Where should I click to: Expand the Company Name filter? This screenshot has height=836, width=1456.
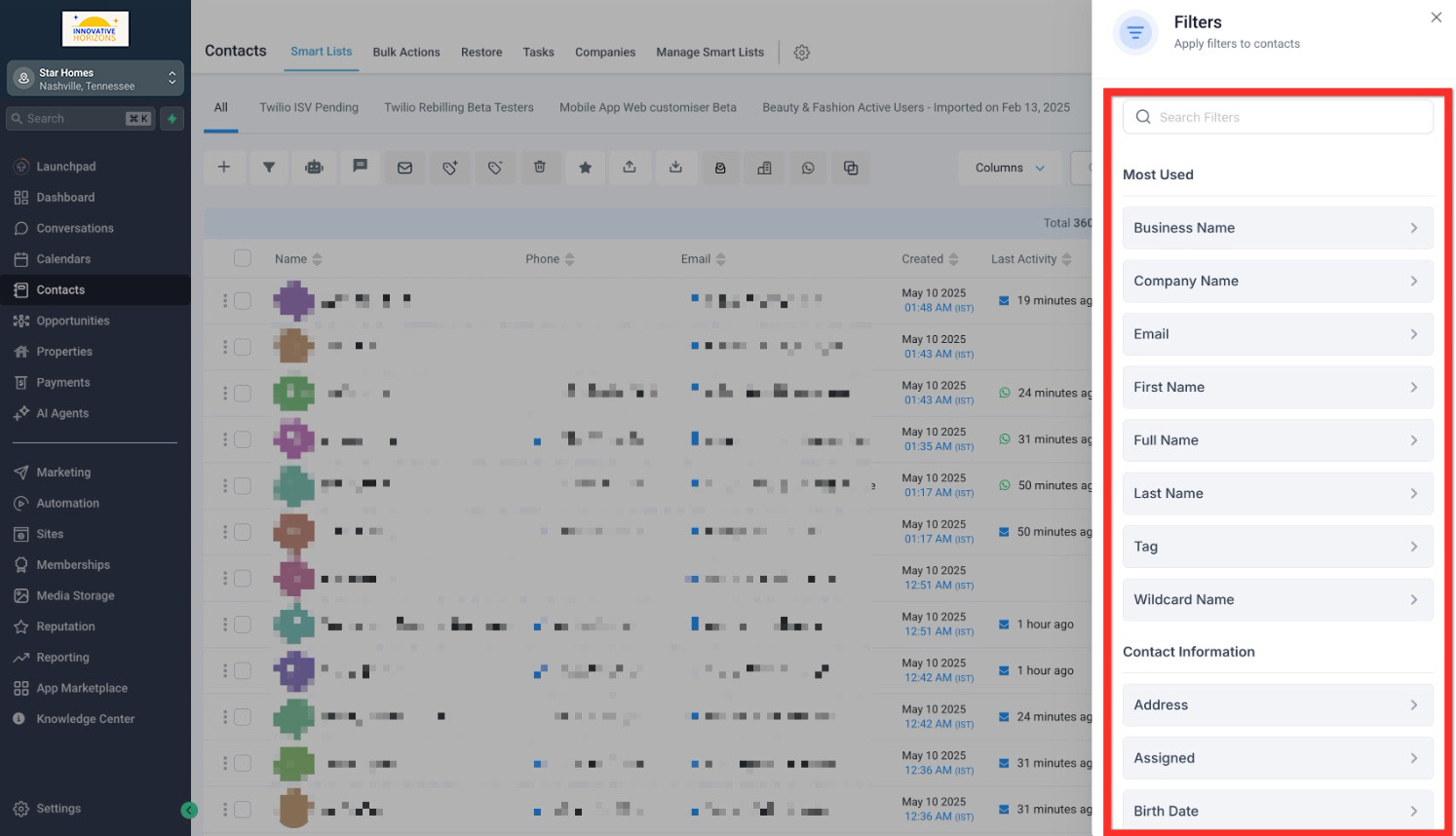[x=1278, y=281]
